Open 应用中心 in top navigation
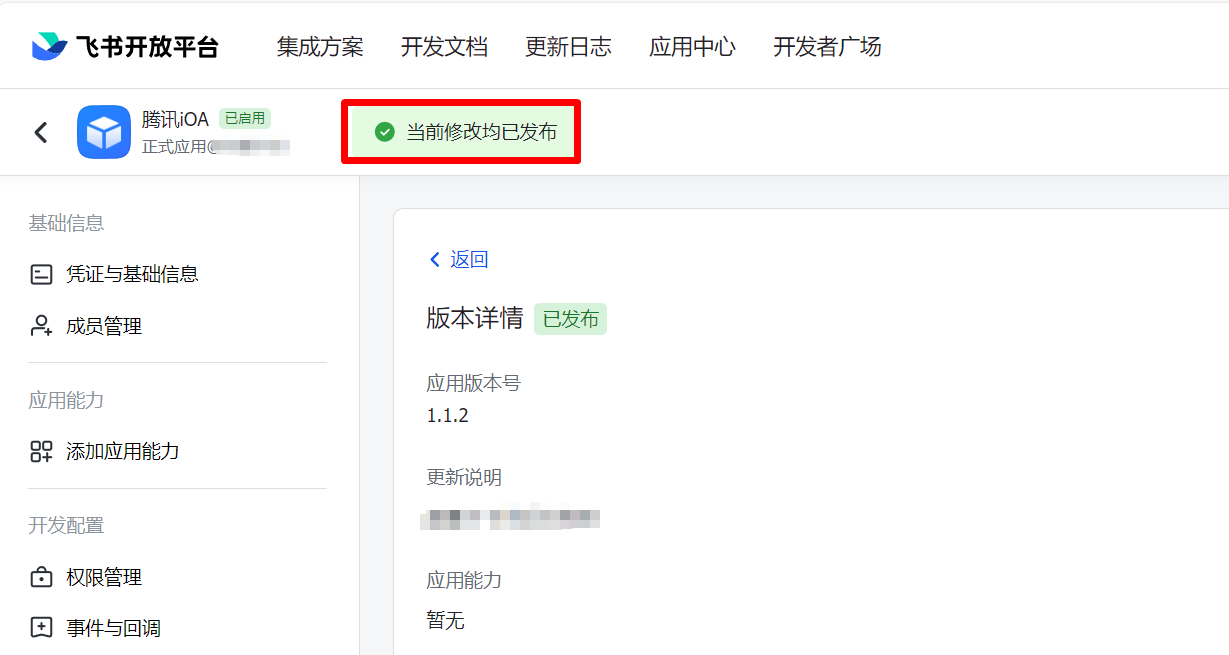Viewport: 1229px width, 655px height. 692,47
